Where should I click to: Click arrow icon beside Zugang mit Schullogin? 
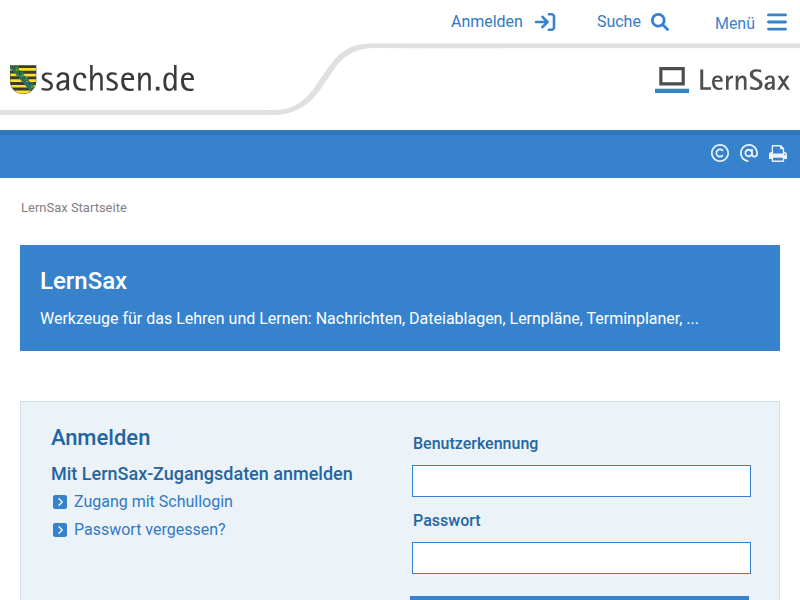60,503
